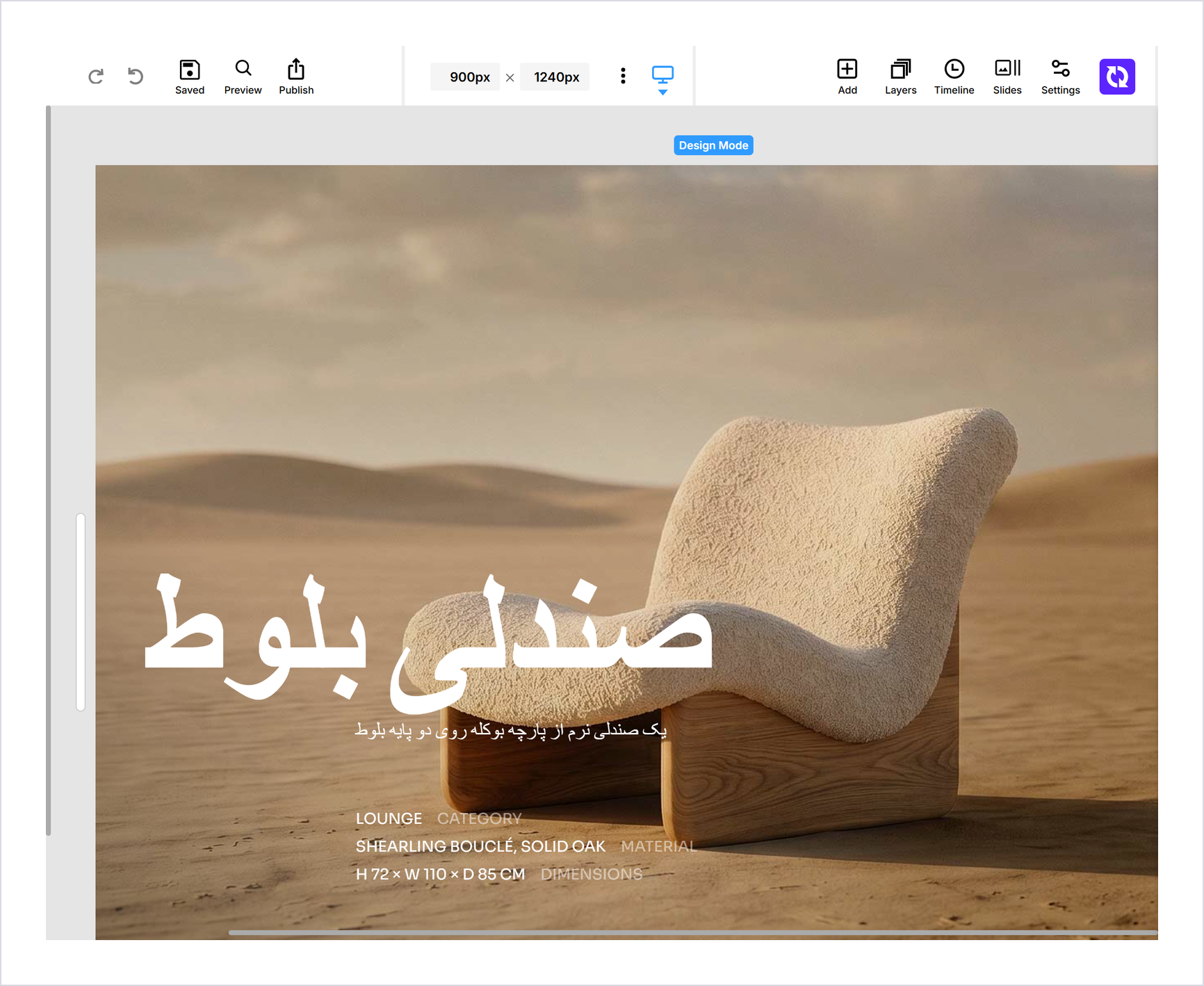Select the large Persian headline text
Screen dimensions: 1204x986
428,642
